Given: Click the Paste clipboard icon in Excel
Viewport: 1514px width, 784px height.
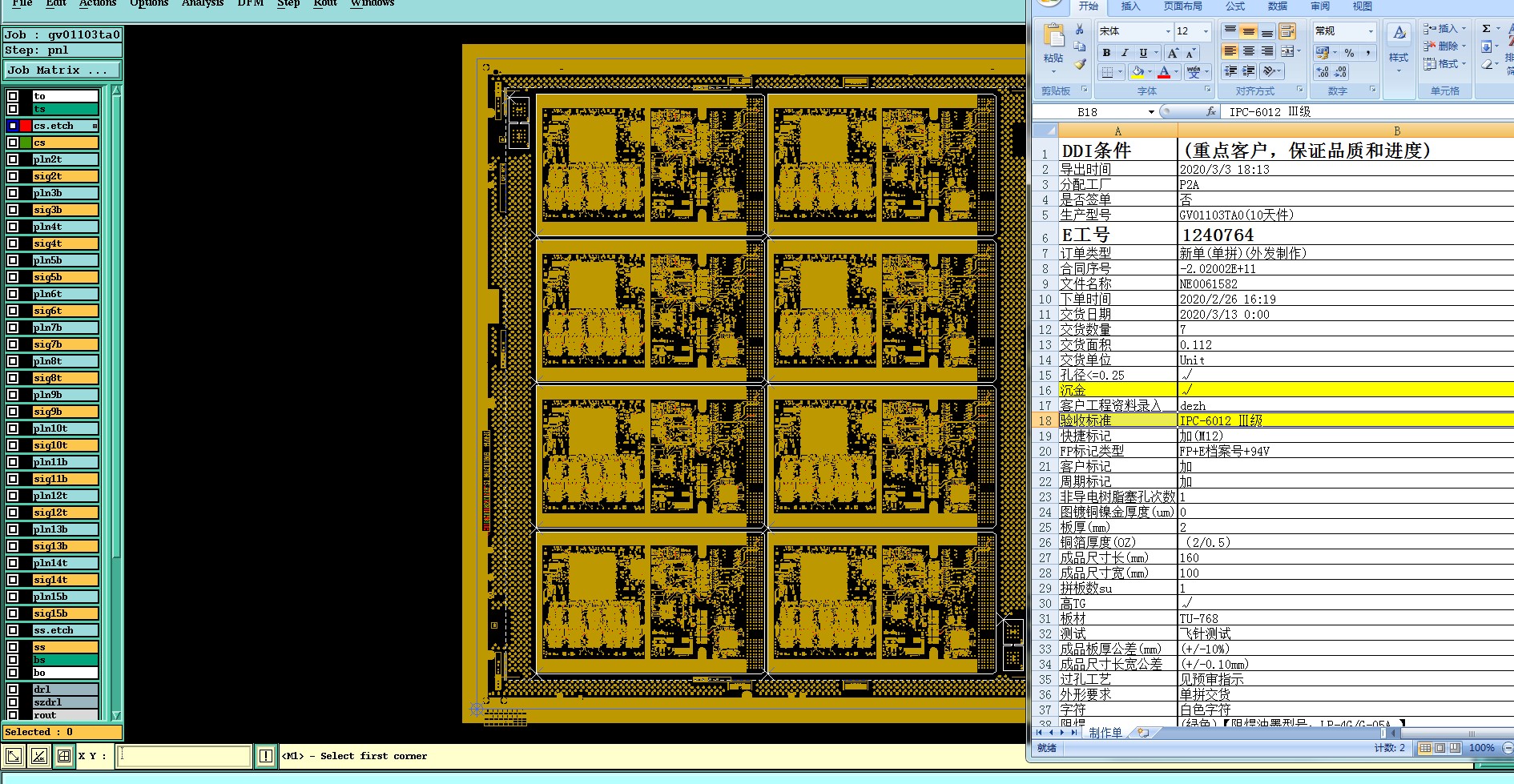Looking at the screenshot, I should 1053,35.
